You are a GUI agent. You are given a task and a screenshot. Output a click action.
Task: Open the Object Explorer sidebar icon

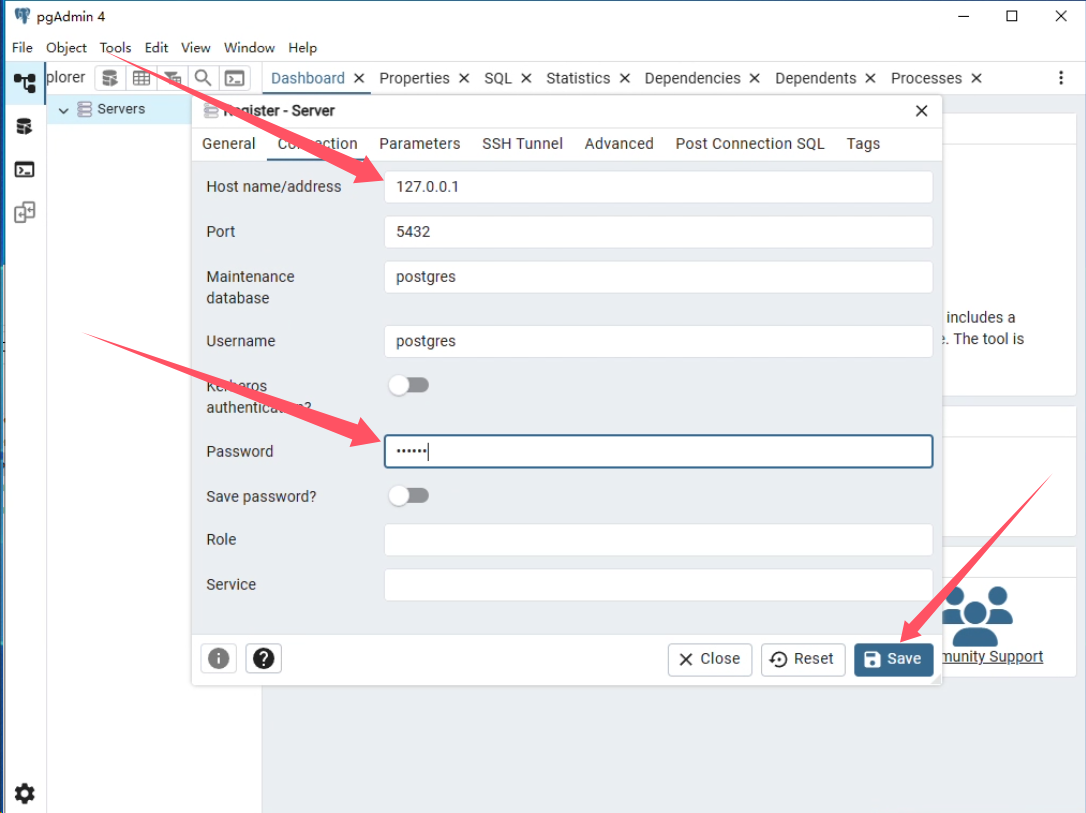(25, 83)
